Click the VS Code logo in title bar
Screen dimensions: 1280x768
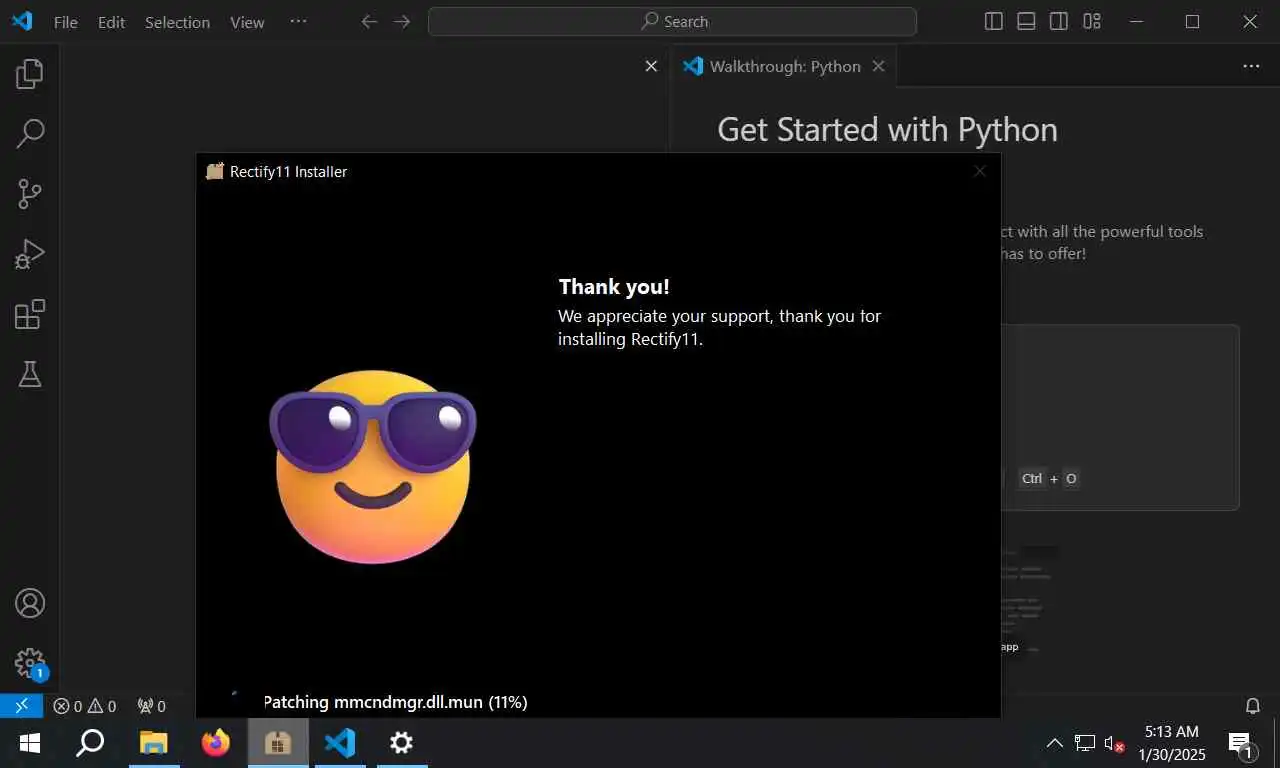tap(22, 21)
